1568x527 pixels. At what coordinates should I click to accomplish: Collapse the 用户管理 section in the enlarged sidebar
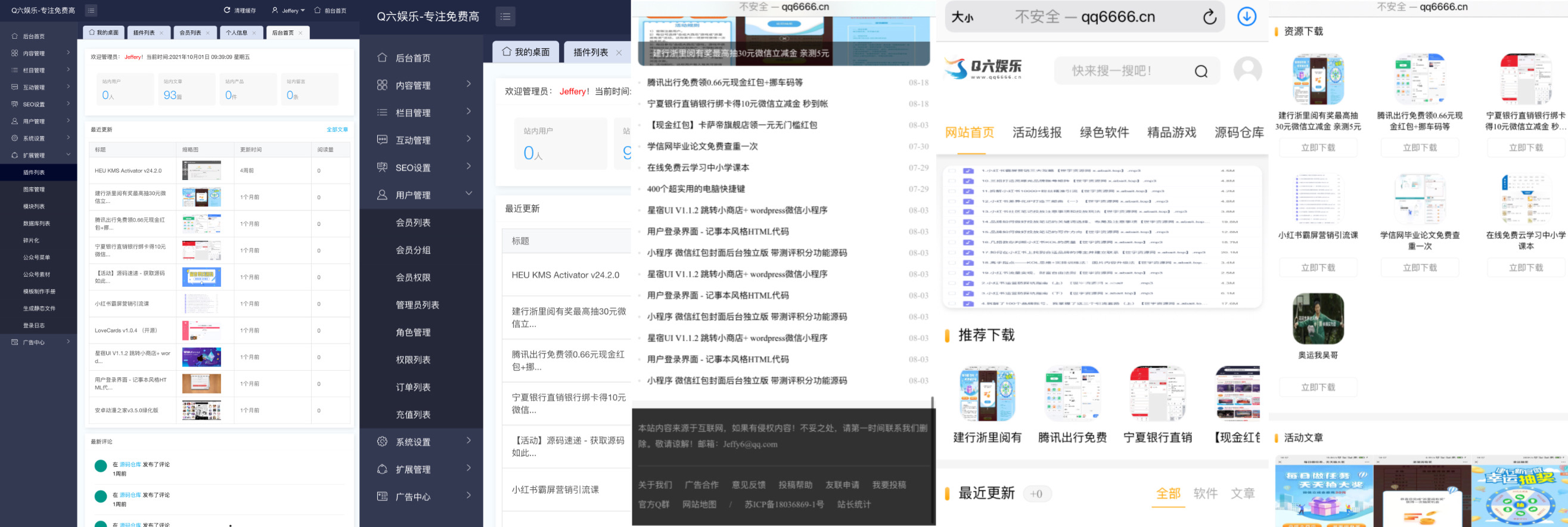(468, 194)
